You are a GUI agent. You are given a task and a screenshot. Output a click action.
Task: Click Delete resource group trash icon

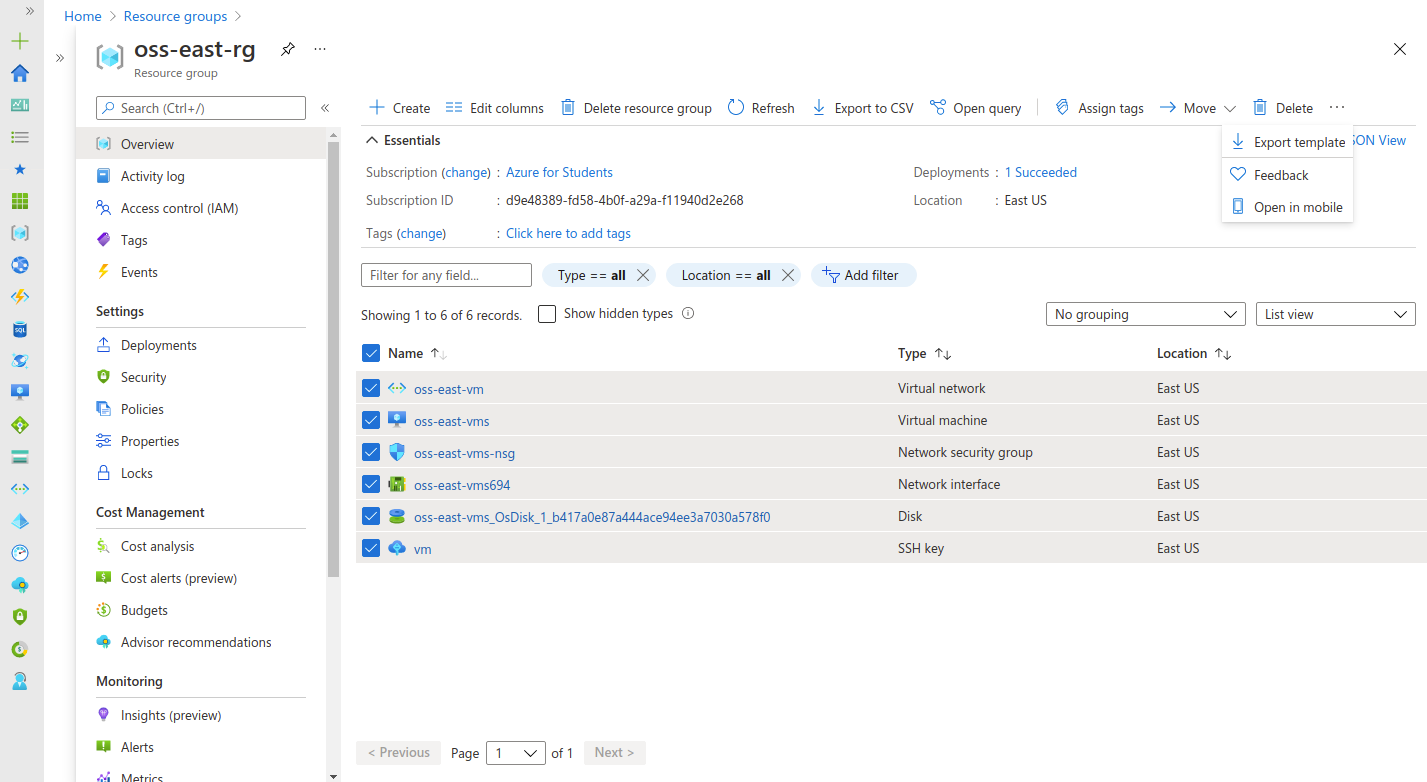click(x=568, y=108)
